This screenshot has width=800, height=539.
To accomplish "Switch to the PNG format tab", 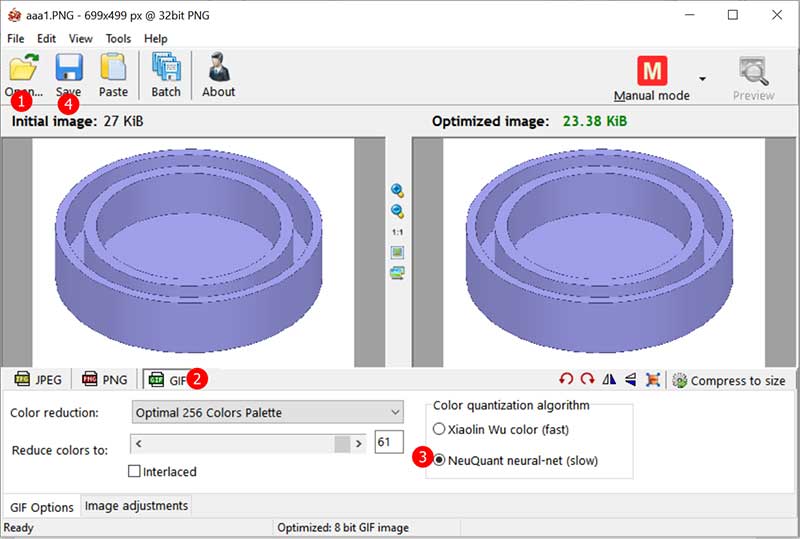I will tap(105, 380).
